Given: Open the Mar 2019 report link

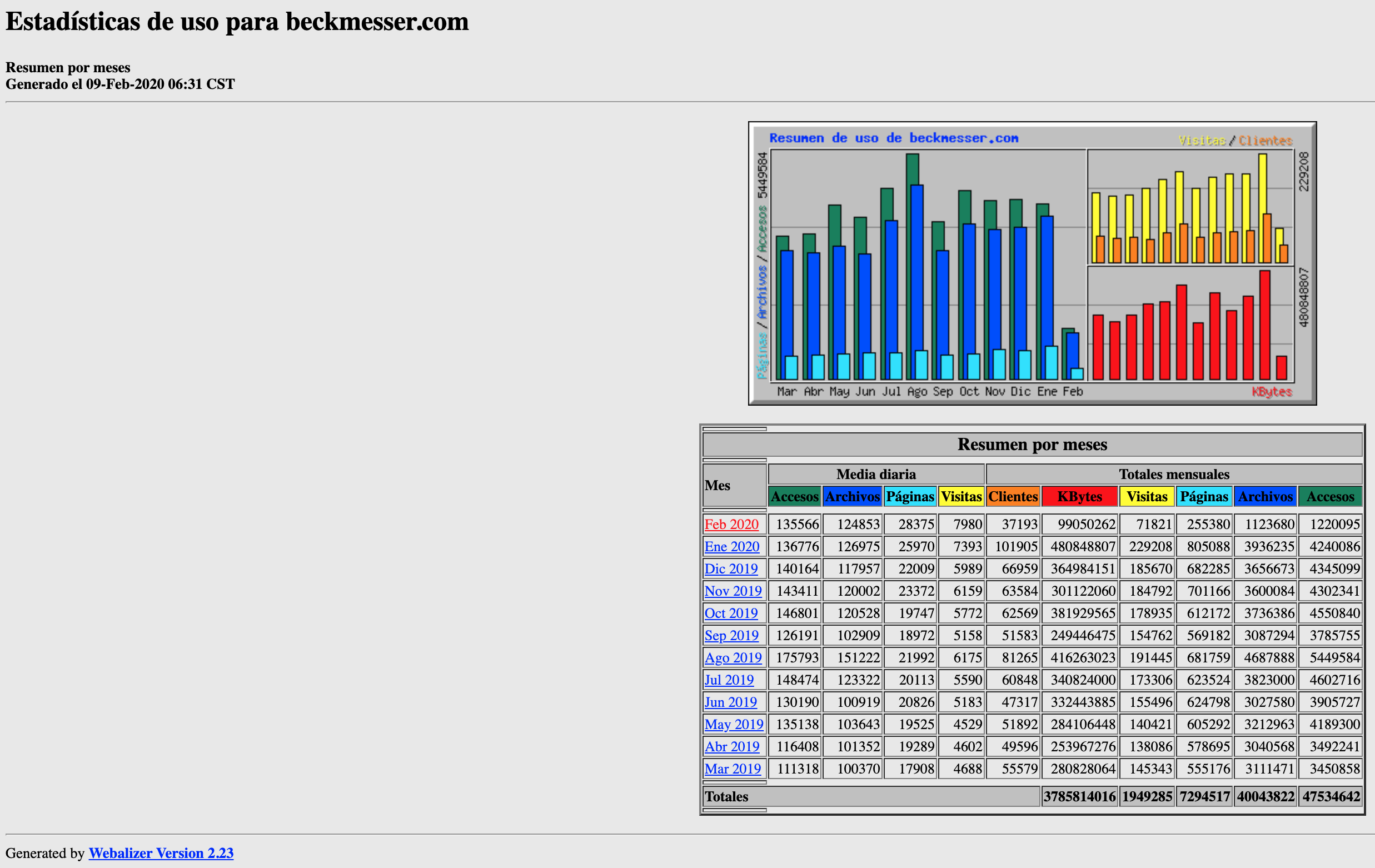Looking at the screenshot, I should pos(733,769).
